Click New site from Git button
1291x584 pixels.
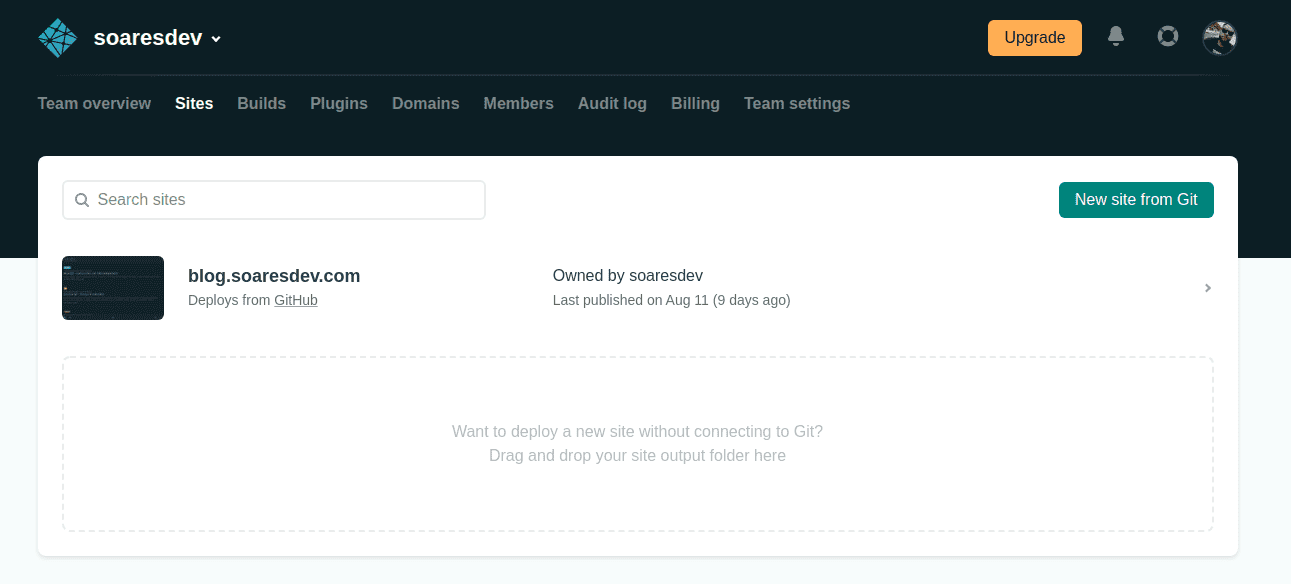tap(1135, 200)
